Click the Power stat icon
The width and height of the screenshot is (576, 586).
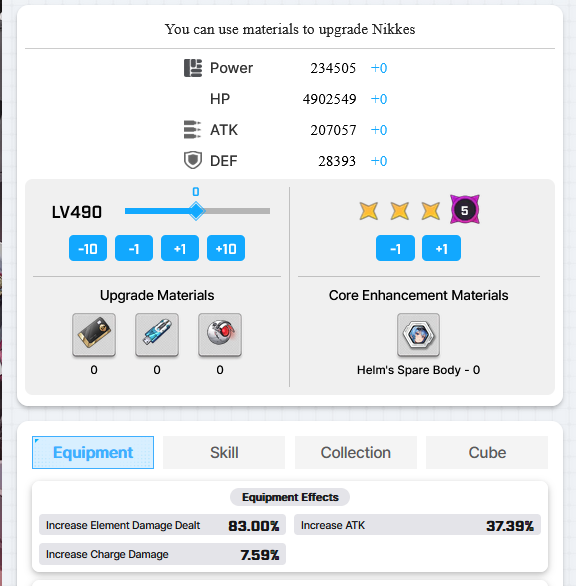tap(193, 68)
